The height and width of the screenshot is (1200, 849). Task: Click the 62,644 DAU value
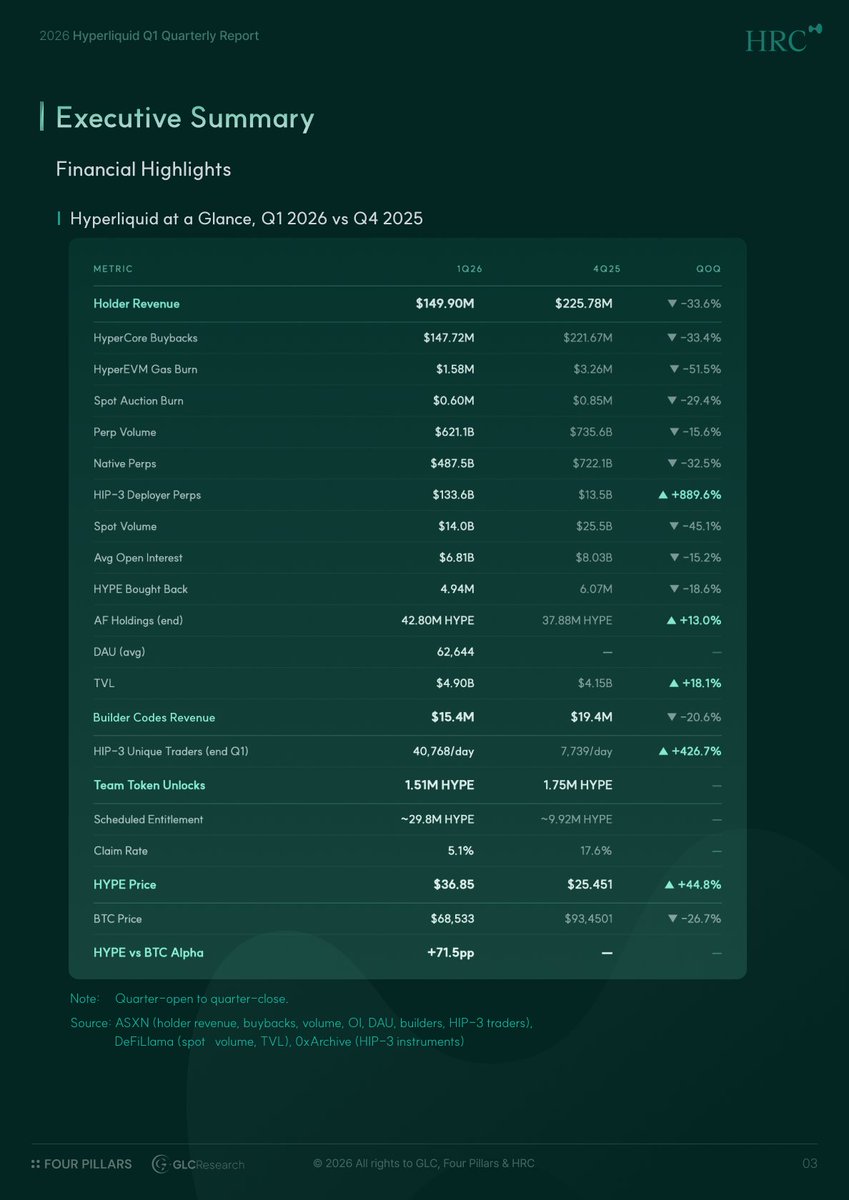tap(456, 652)
